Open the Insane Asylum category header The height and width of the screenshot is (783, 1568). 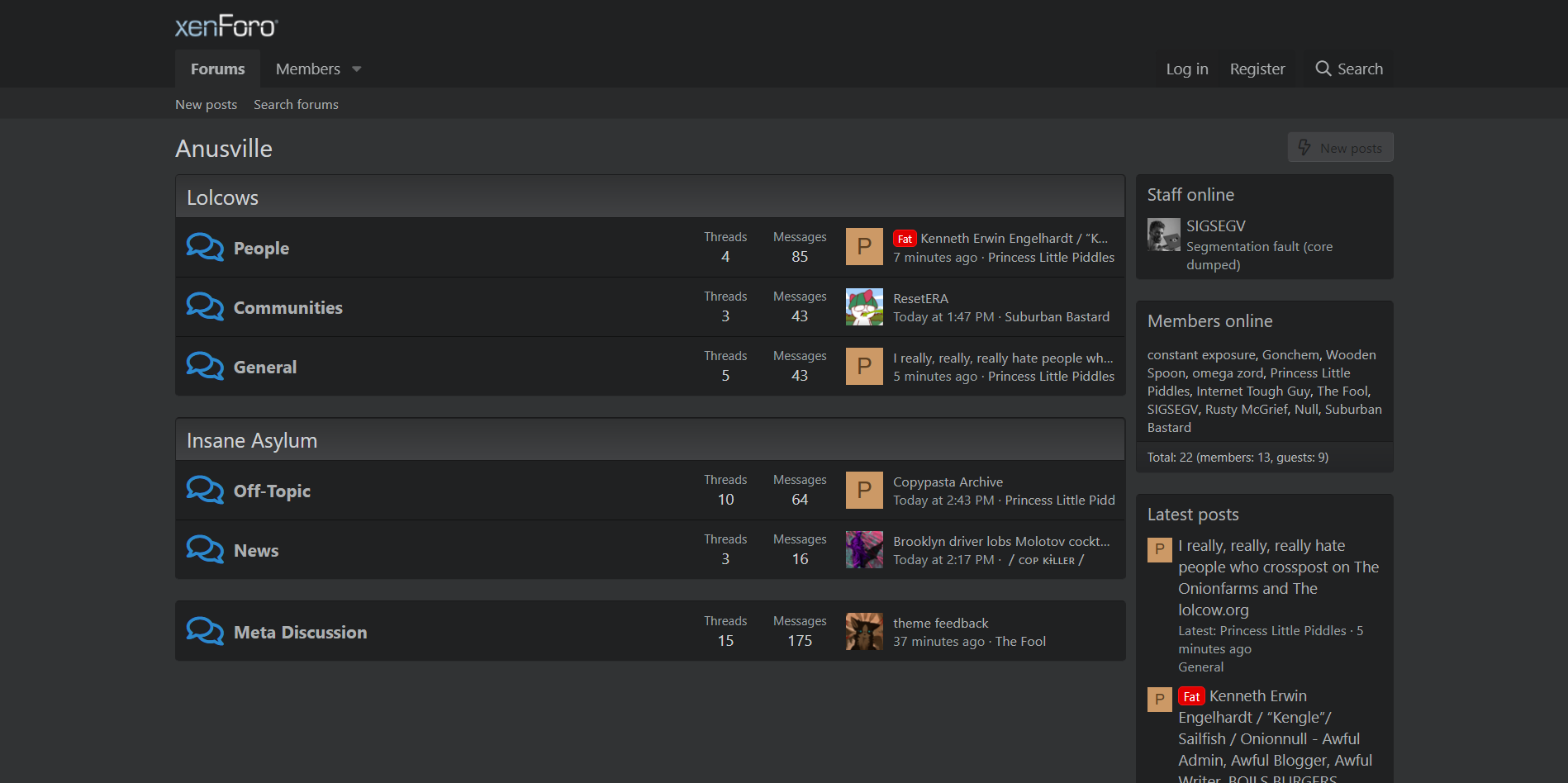pyautogui.click(x=252, y=440)
